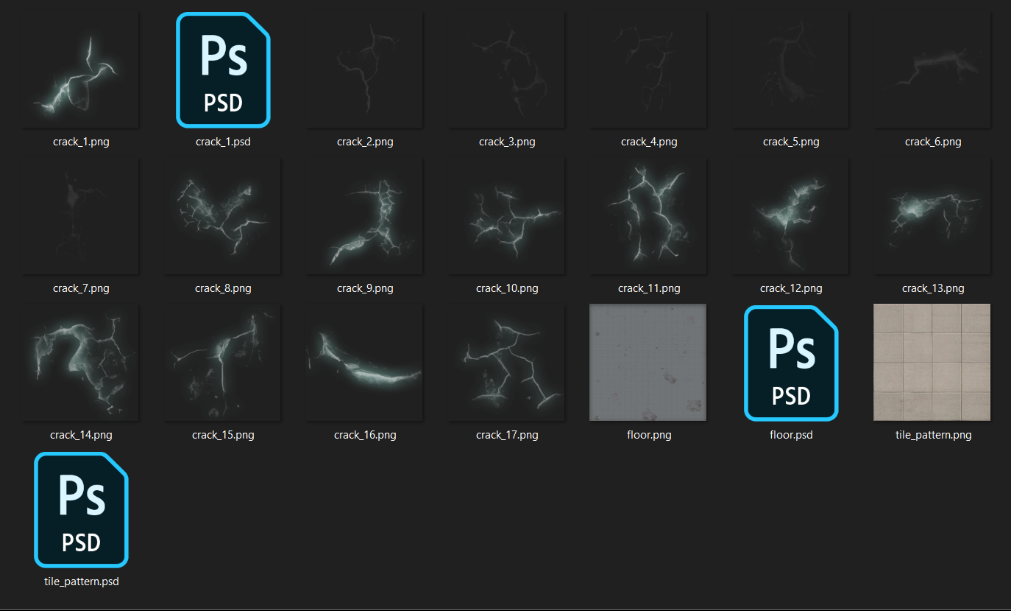Image resolution: width=1011 pixels, height=611 pixels.
Task: Select the floor.png texture thumbnail
Action: click(649, 362)
